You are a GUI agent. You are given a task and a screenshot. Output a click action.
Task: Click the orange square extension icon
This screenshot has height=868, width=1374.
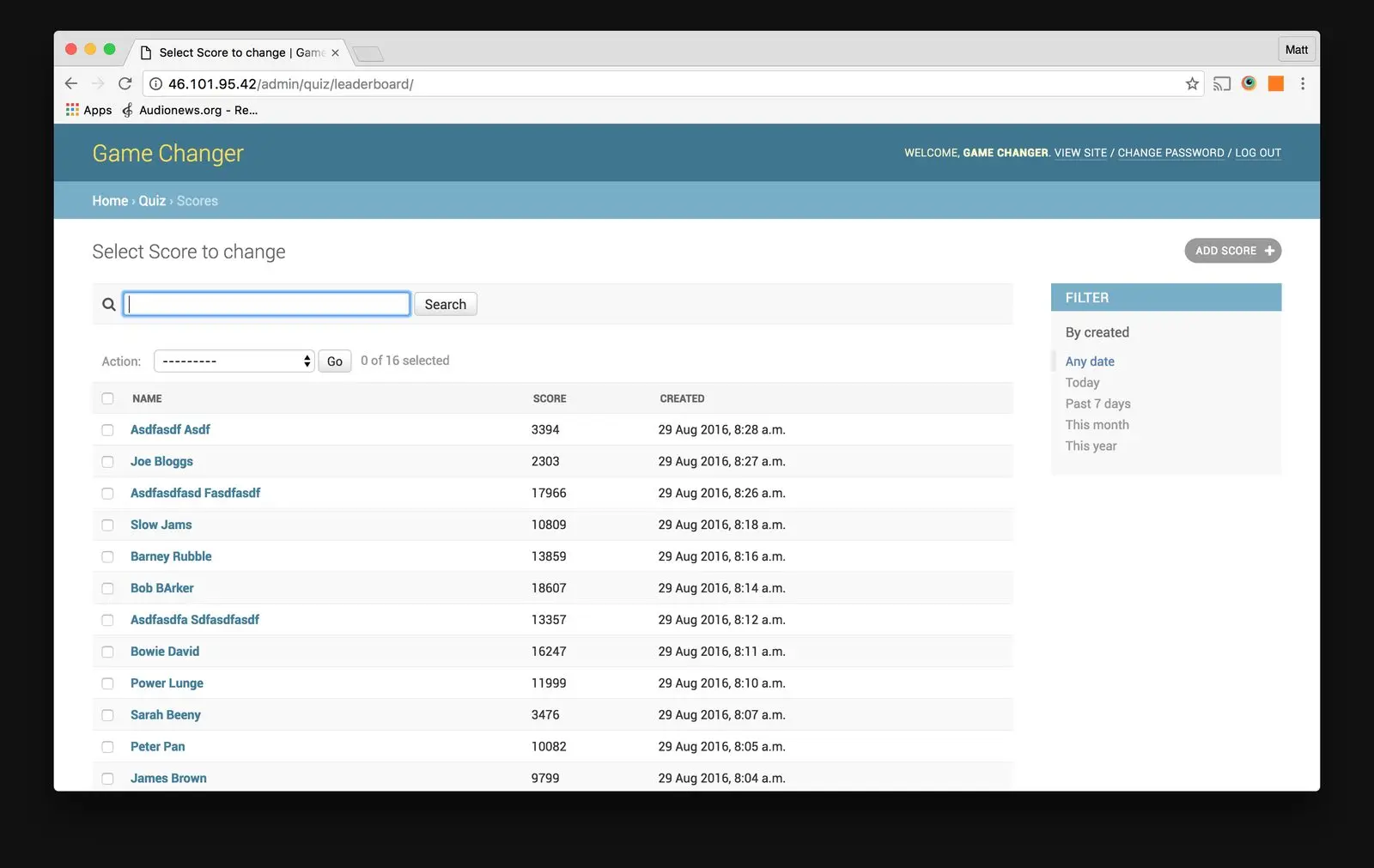tap(1276, 83)
